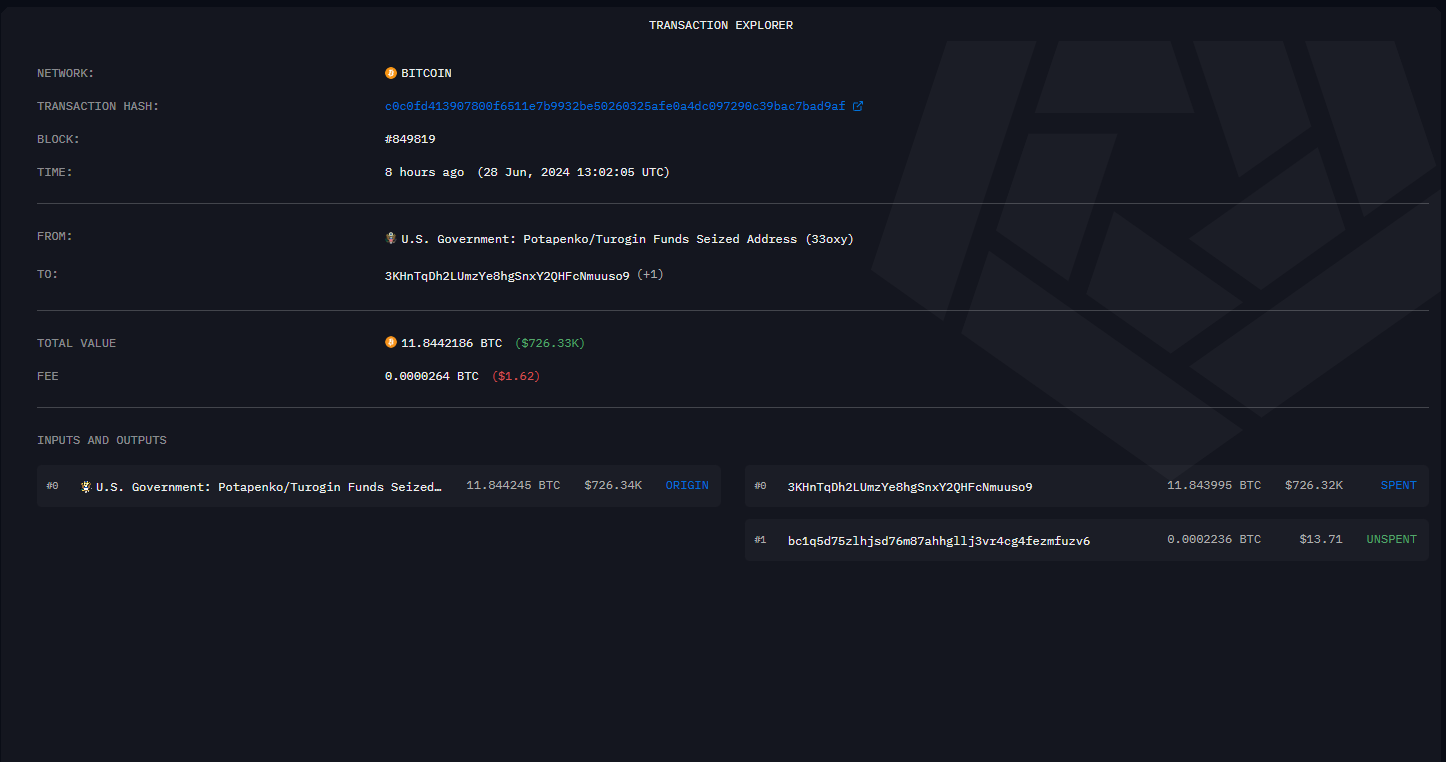Select the U.S. Government label in input #0

click(x=268, y=487)
